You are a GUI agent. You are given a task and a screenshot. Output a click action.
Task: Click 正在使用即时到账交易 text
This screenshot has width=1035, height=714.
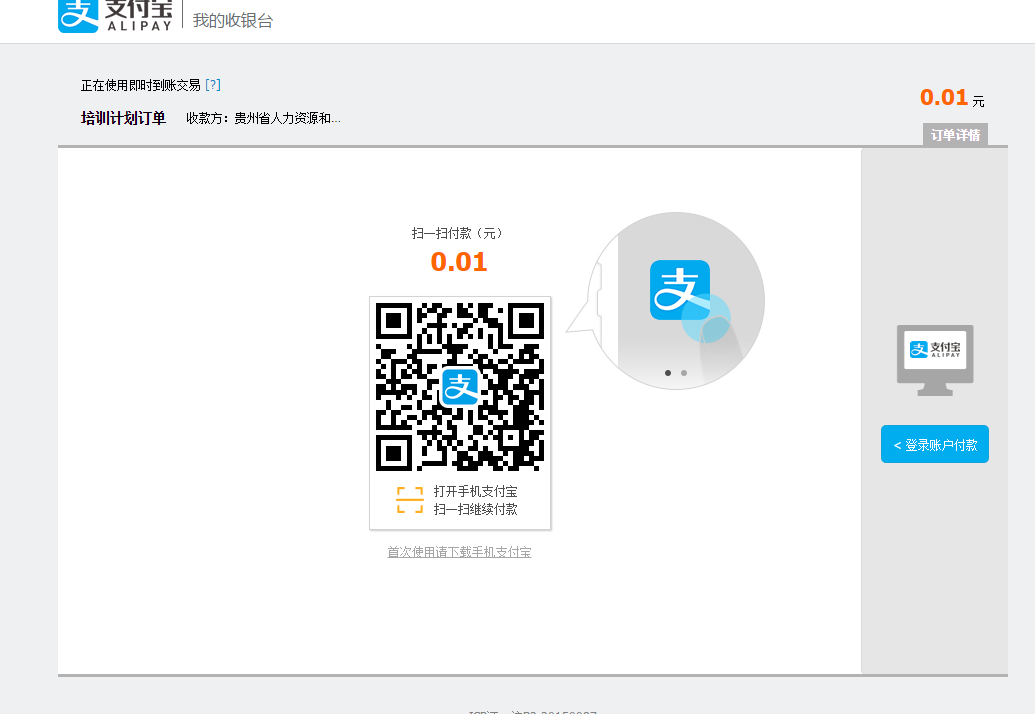click(141, 85)
